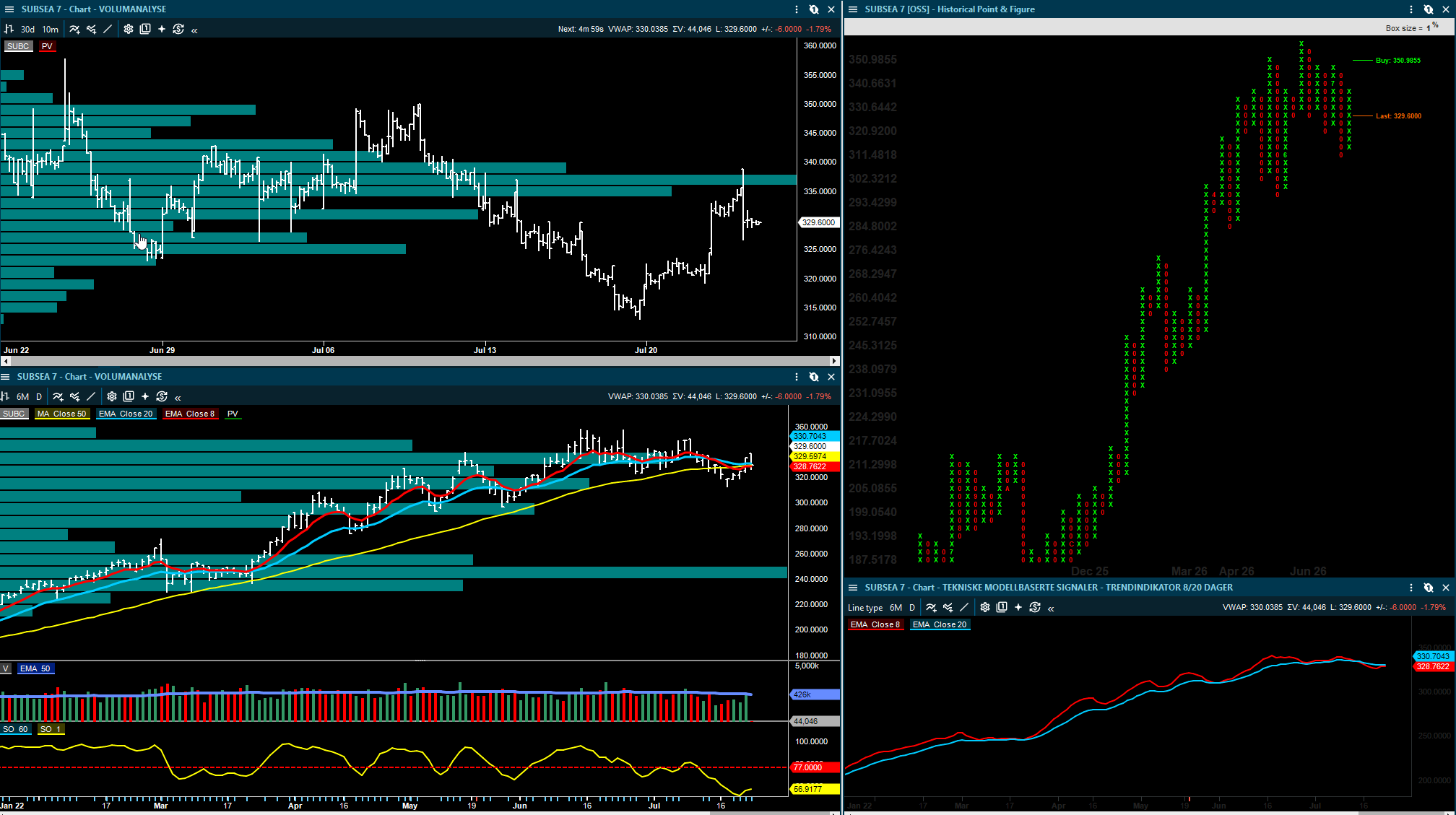1456x815 pixels.
Task: Add an indicator in the lower-left 6M VOLUMANALYSE chart
Action: click(58, 396)
